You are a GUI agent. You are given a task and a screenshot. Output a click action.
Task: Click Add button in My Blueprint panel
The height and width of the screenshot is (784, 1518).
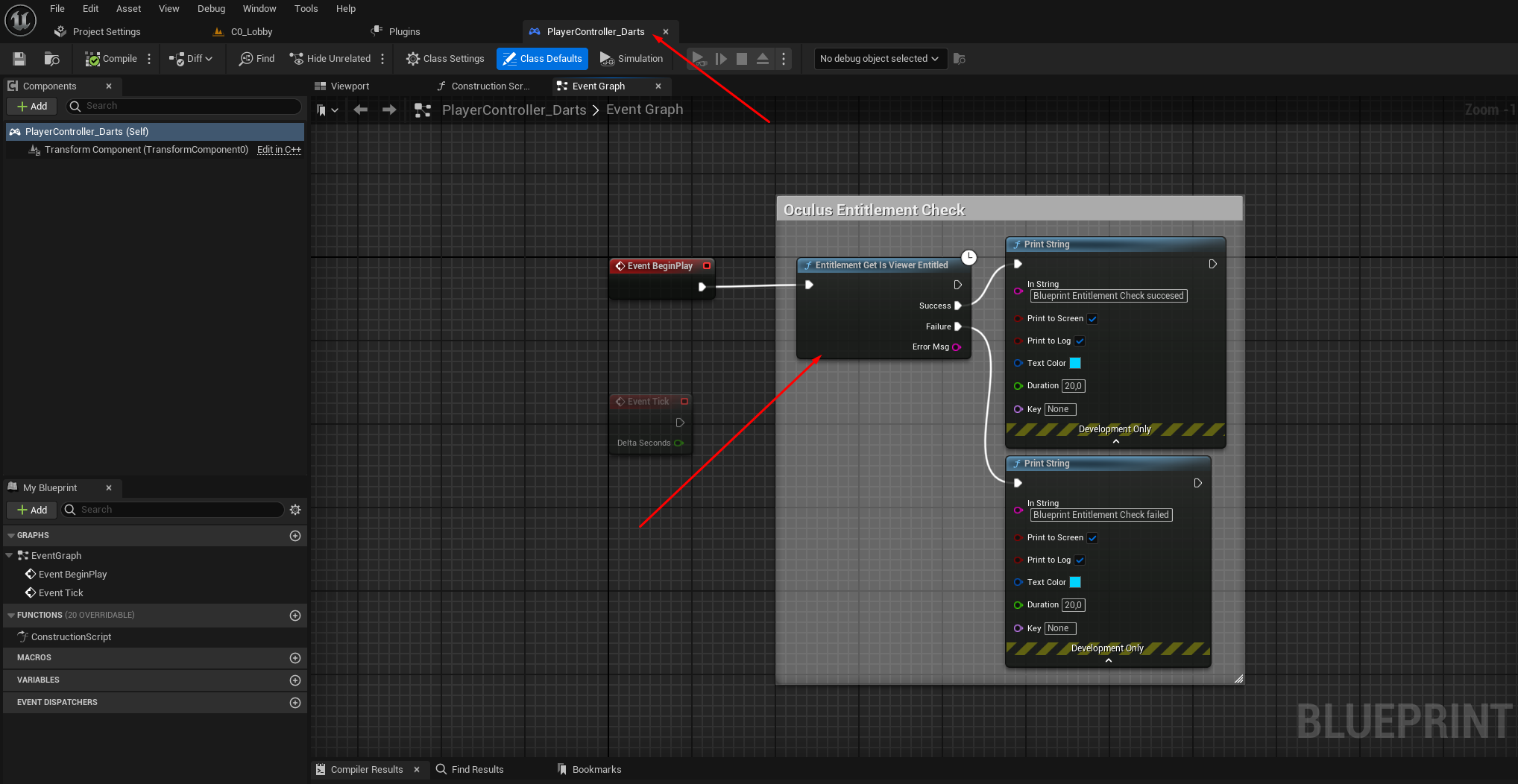pos(32,510)
